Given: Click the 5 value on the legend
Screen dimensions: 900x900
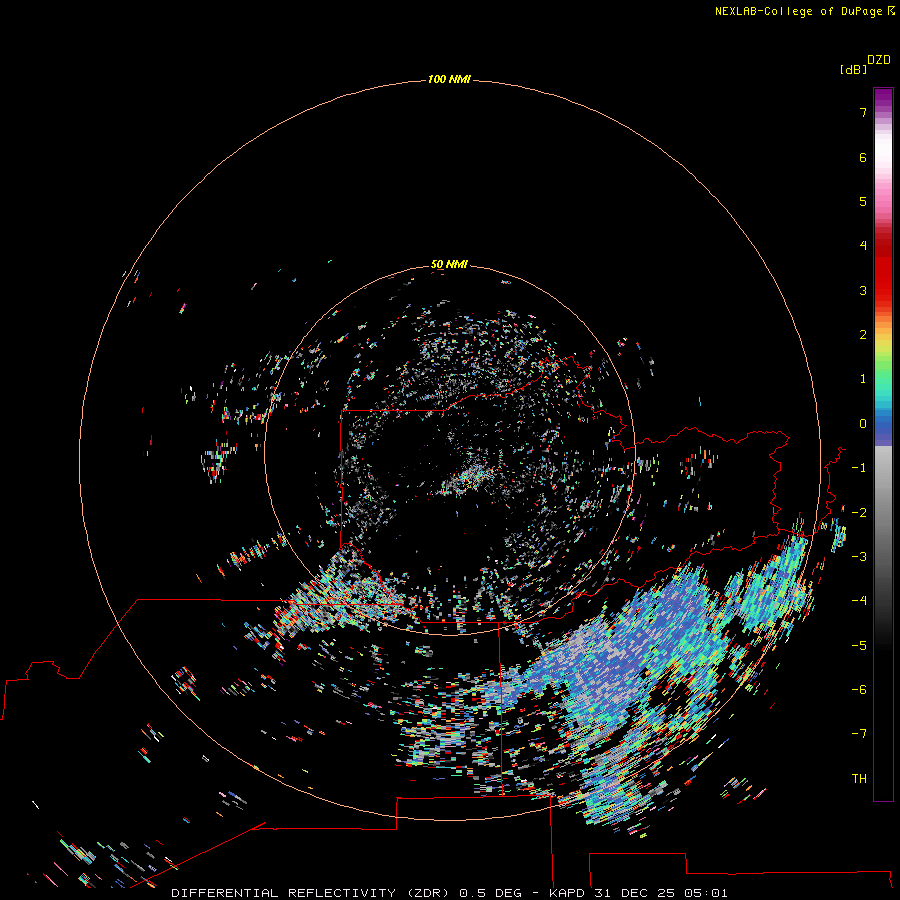Looking at the screenshot, I should tap(863, 201).
